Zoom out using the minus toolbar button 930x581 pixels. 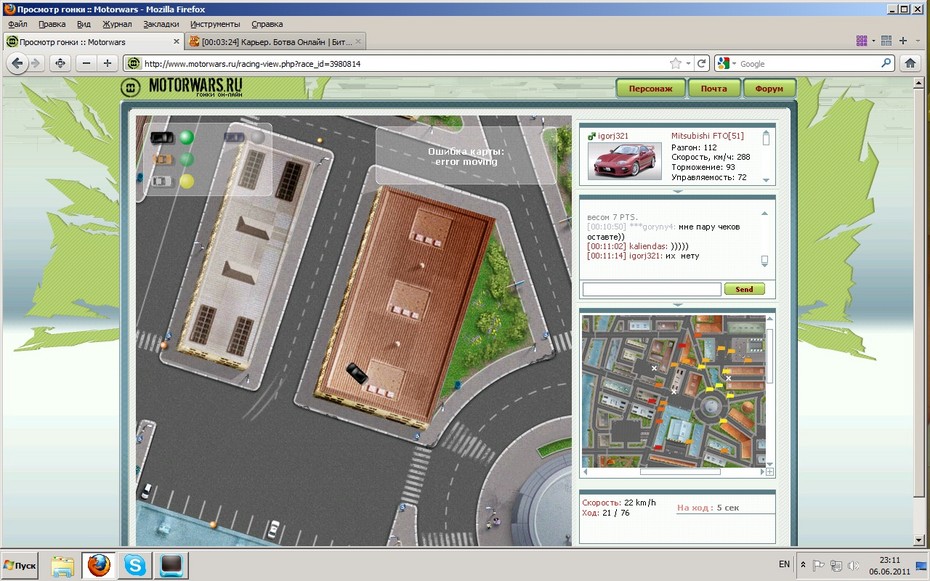(x=87, y=63)
